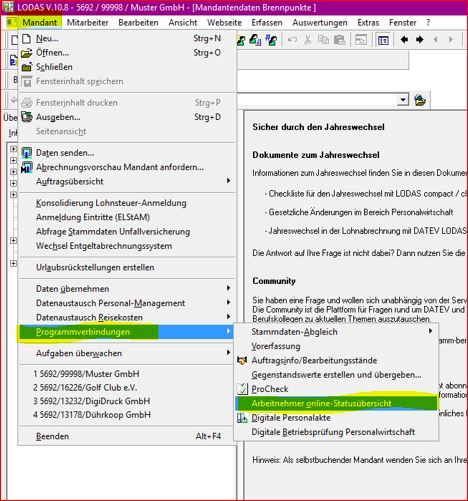Click the globe folder icon beside combo box

click(x=420, y=100)
